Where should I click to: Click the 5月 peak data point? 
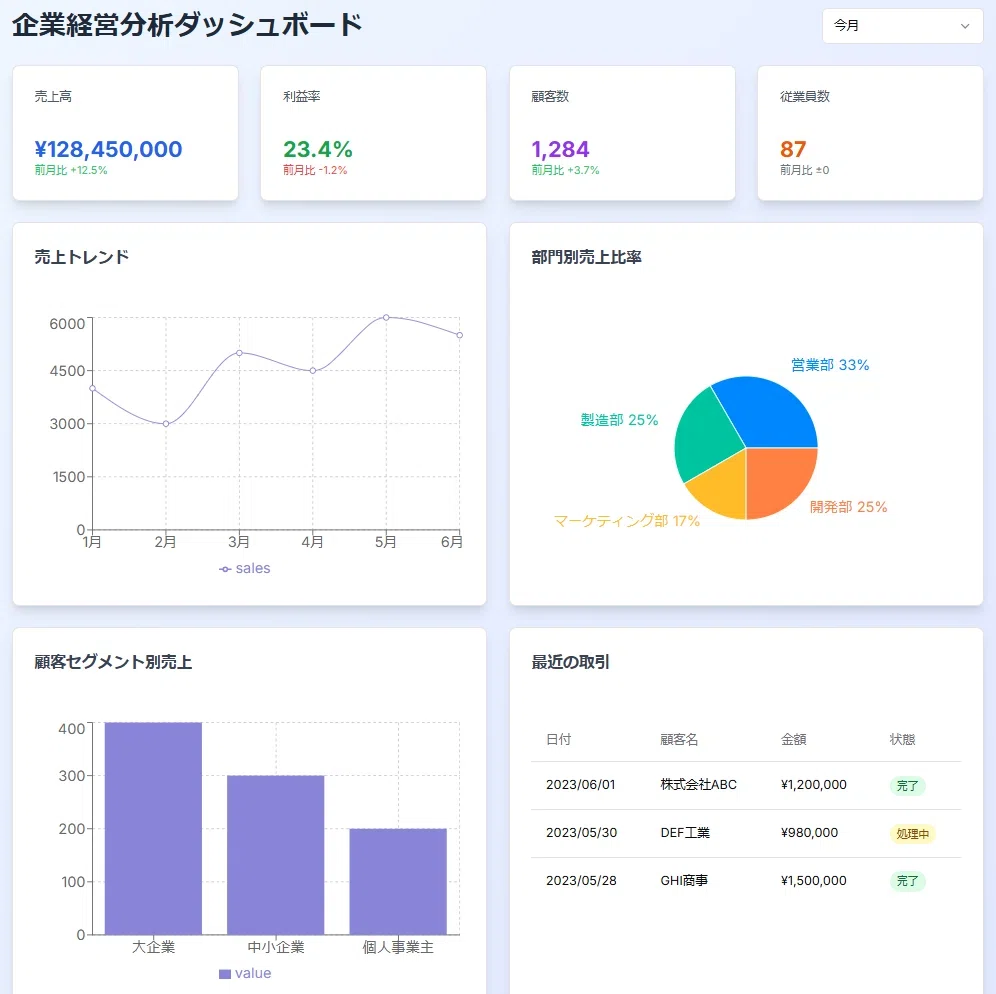click(386, 317)
